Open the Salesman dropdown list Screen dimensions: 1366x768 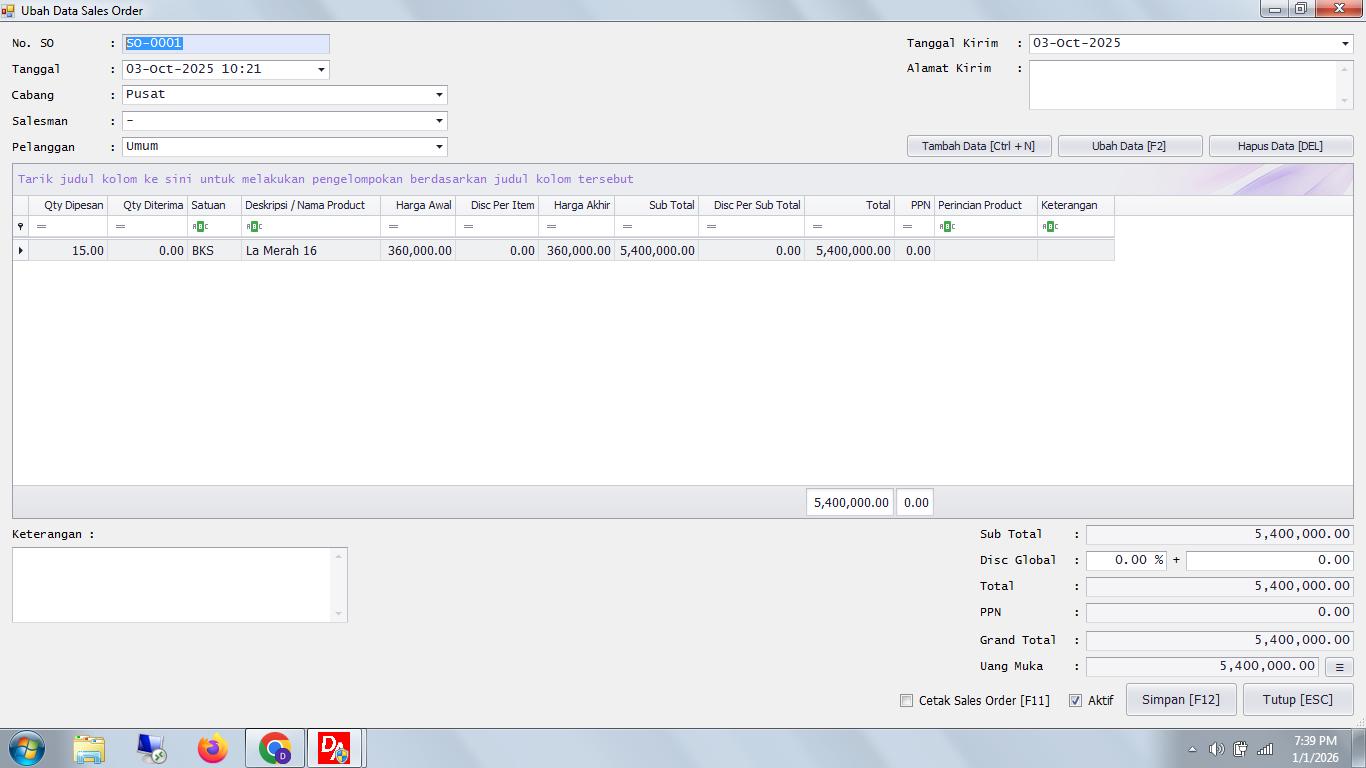click(x=438, y=121)
